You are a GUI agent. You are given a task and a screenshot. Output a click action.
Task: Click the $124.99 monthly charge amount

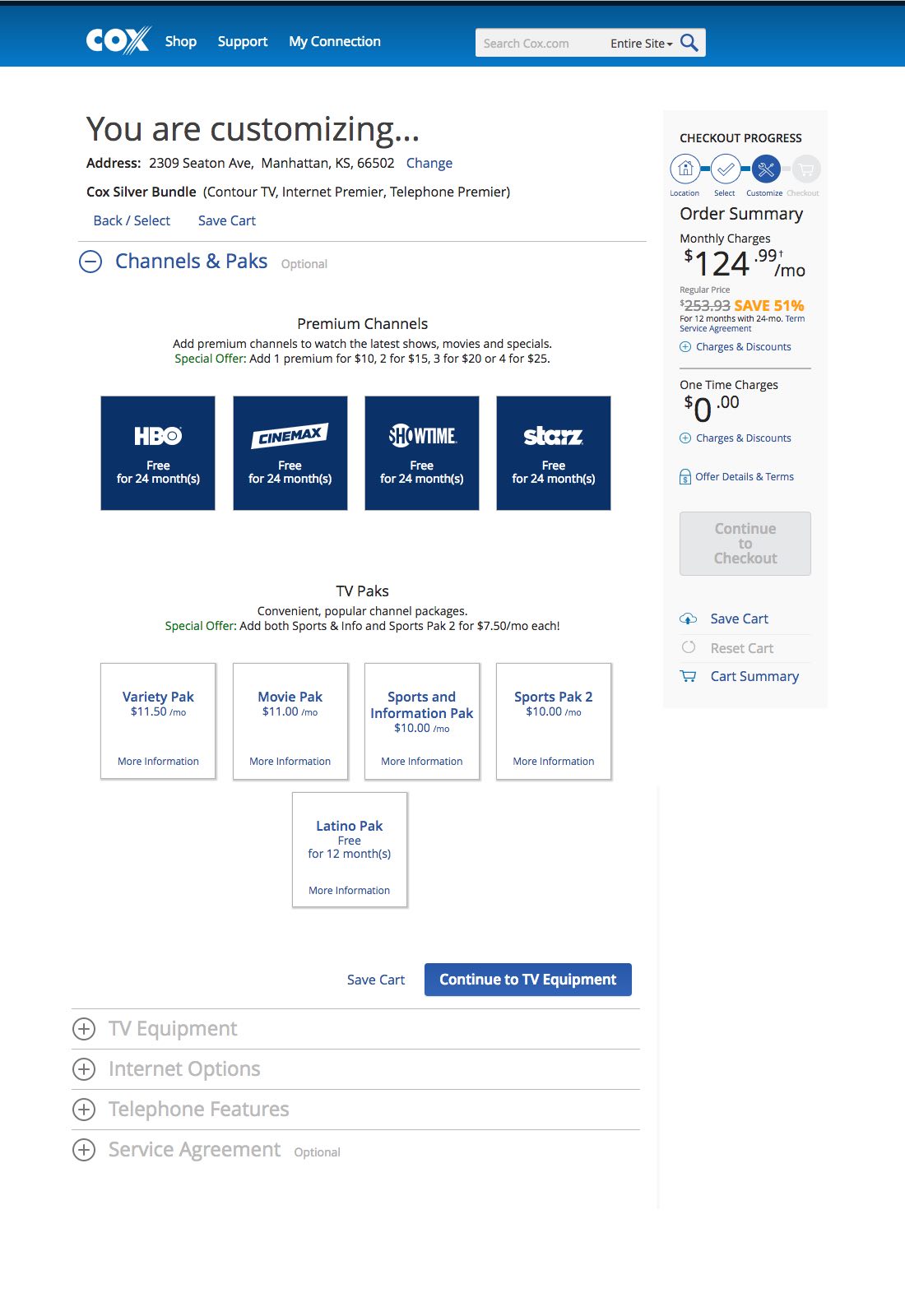click(x=743, y=263)
